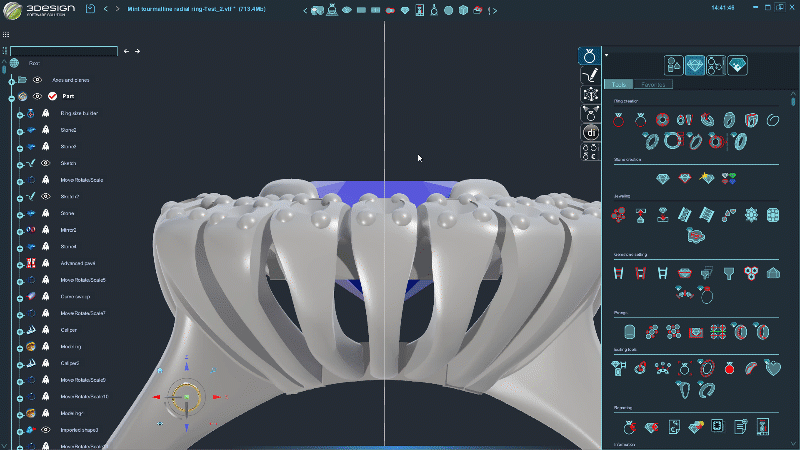Viewport: 800px width, 450px height.
Task: Open the workshop dropdown arrow beside ring icon
Action: (x=605, y=55)
